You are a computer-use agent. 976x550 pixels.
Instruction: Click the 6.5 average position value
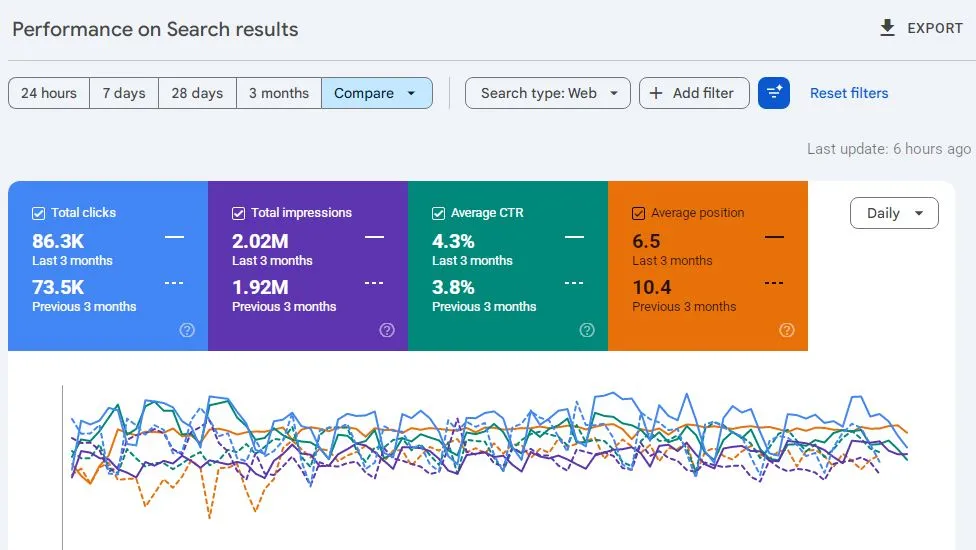click(646, 241)
